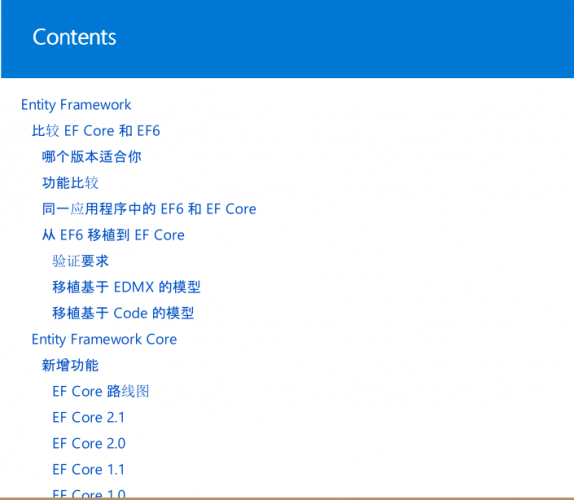Open EF Core 2.0 entry

pyautogui.click(x=89, y=443)
